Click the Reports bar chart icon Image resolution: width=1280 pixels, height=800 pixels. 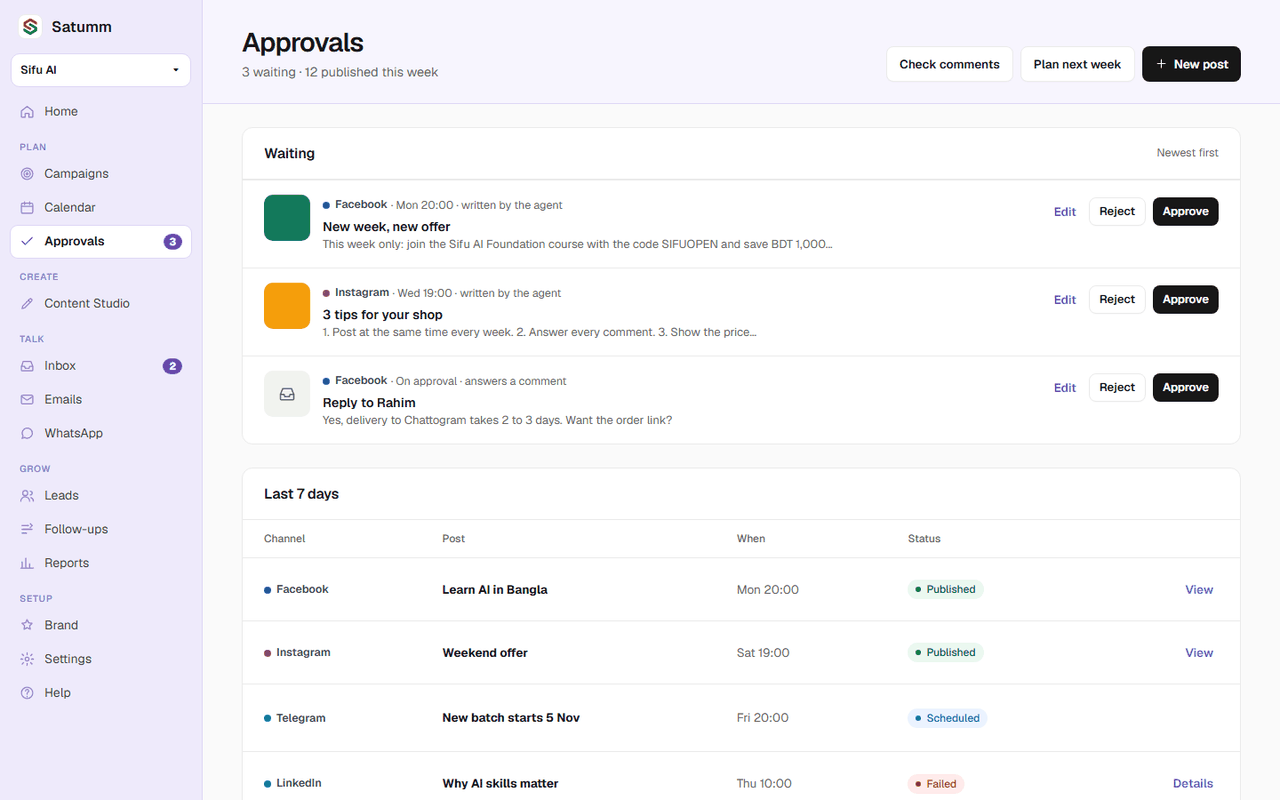pos(27,564)
